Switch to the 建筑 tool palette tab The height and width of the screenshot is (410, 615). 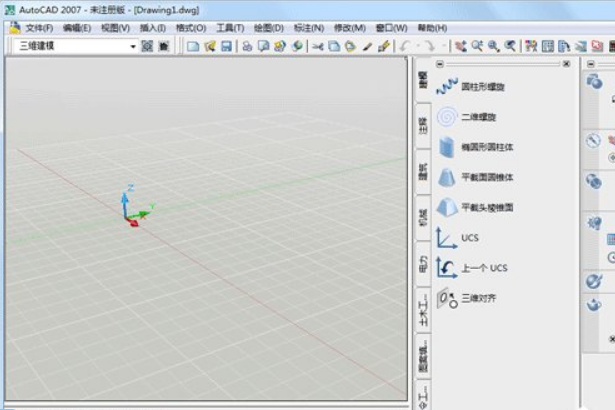pos(423,172)
